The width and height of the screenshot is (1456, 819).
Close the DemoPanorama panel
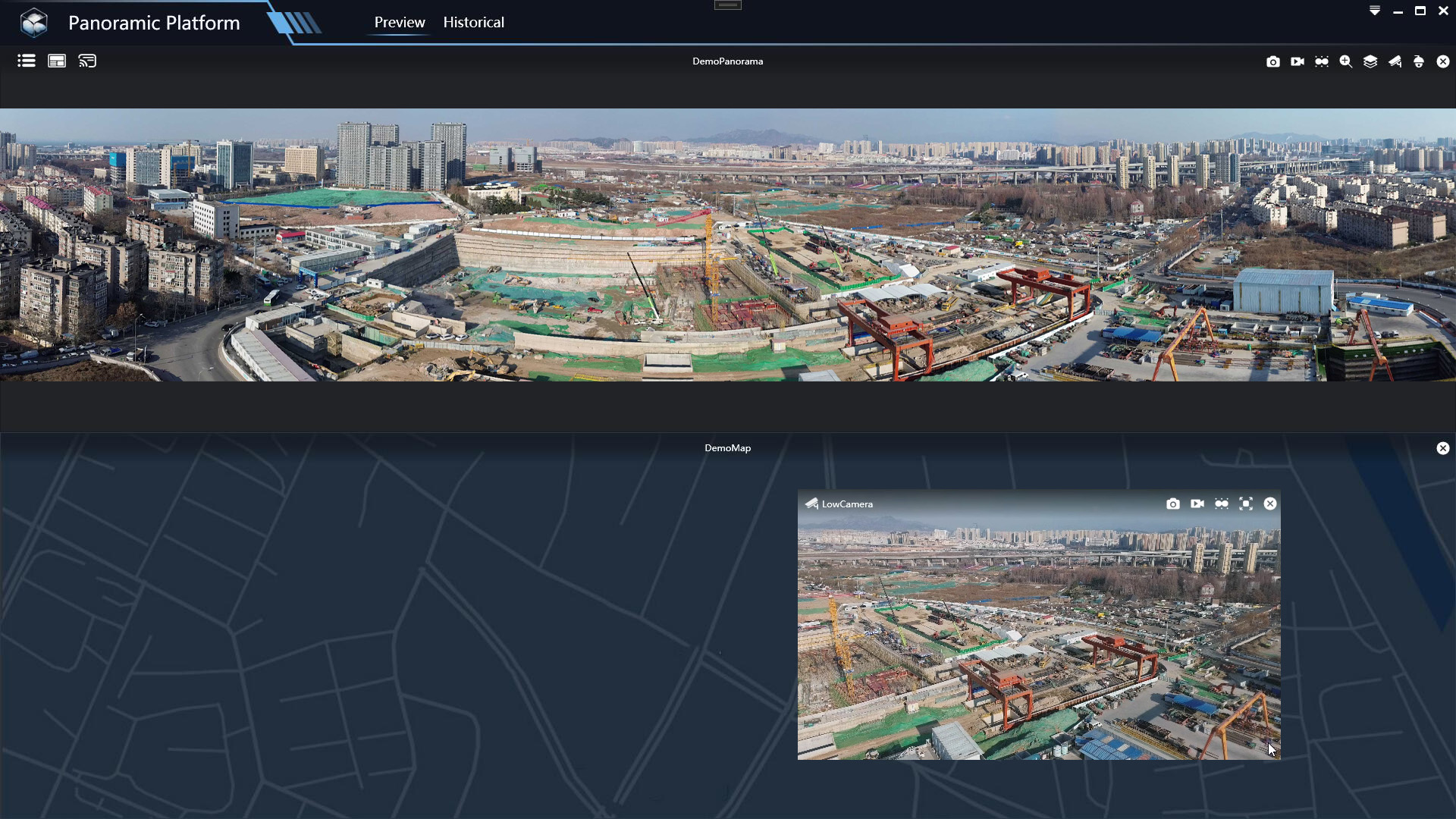coord(1443,61)
